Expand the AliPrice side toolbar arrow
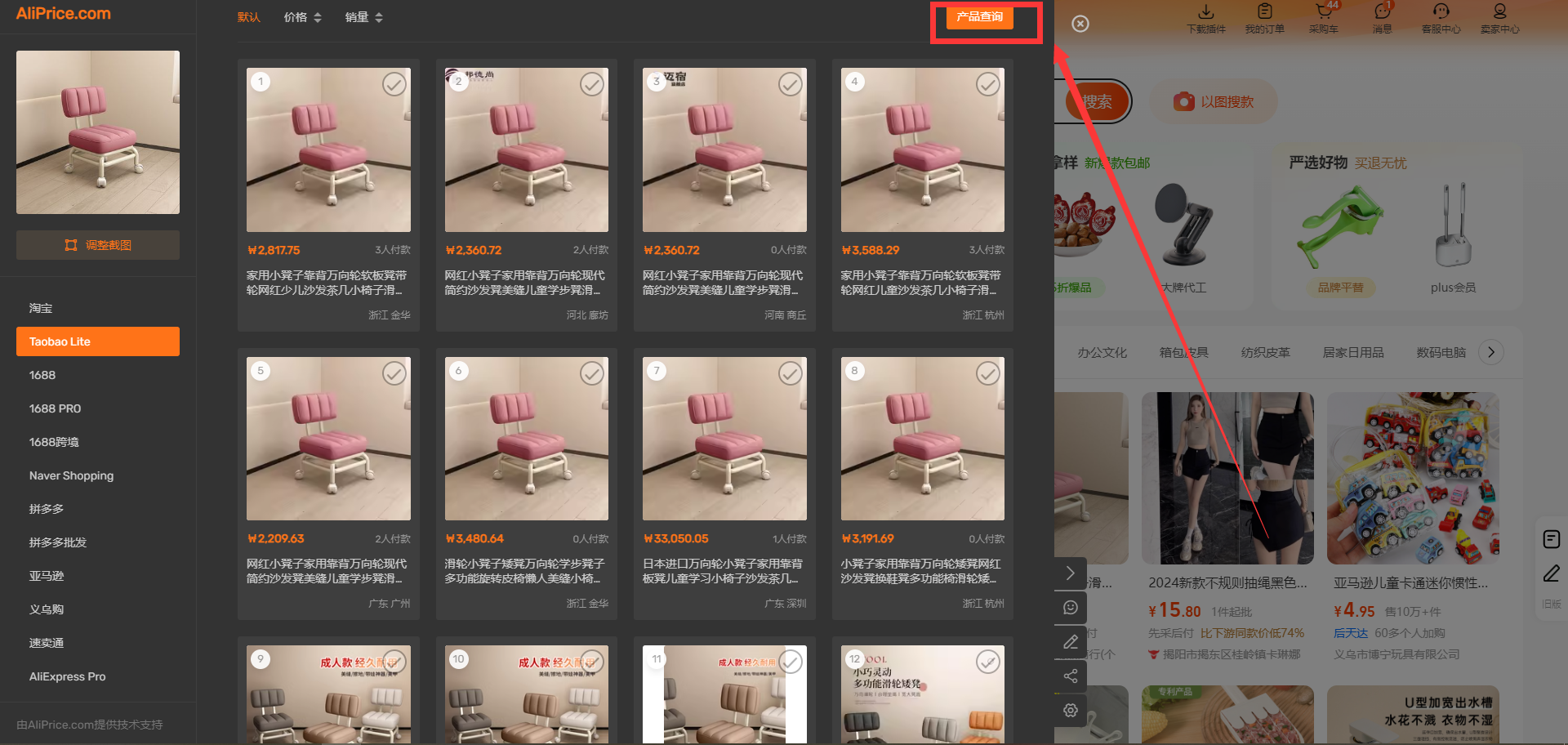 coord(1071,573)
